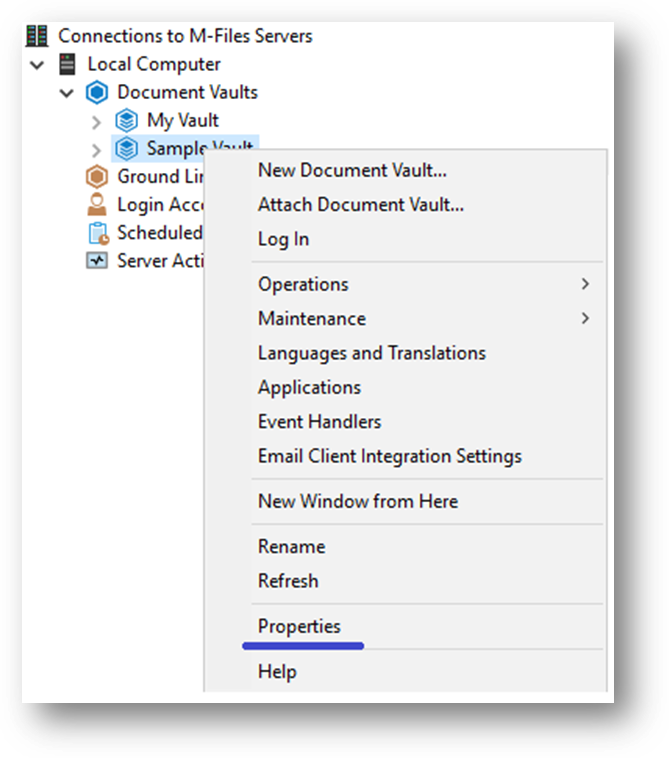Screen dimensions: 669x758
Task: Select the Server Activity tree item text
Action: point(160,261)
